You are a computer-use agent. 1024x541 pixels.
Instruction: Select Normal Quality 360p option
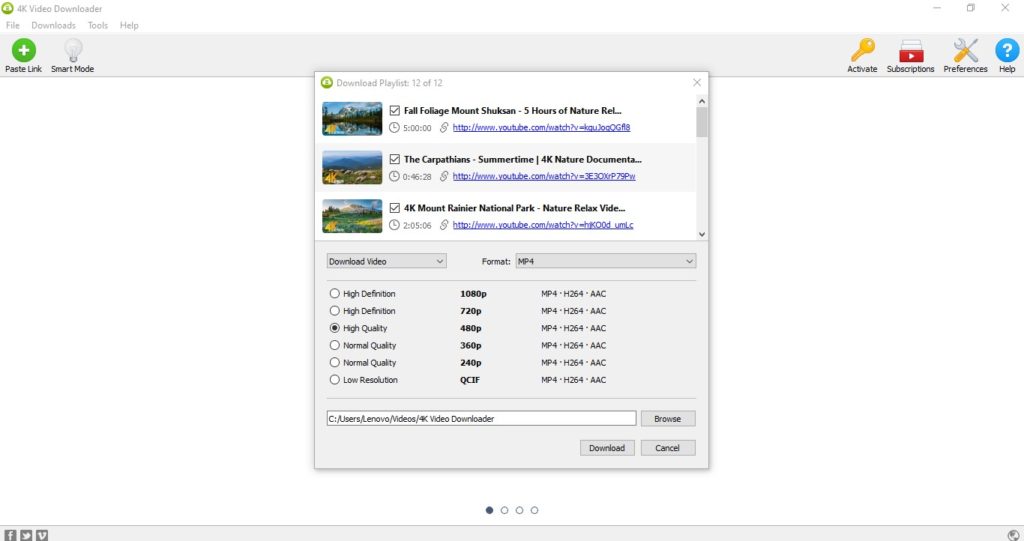click(x=334, y=345)
